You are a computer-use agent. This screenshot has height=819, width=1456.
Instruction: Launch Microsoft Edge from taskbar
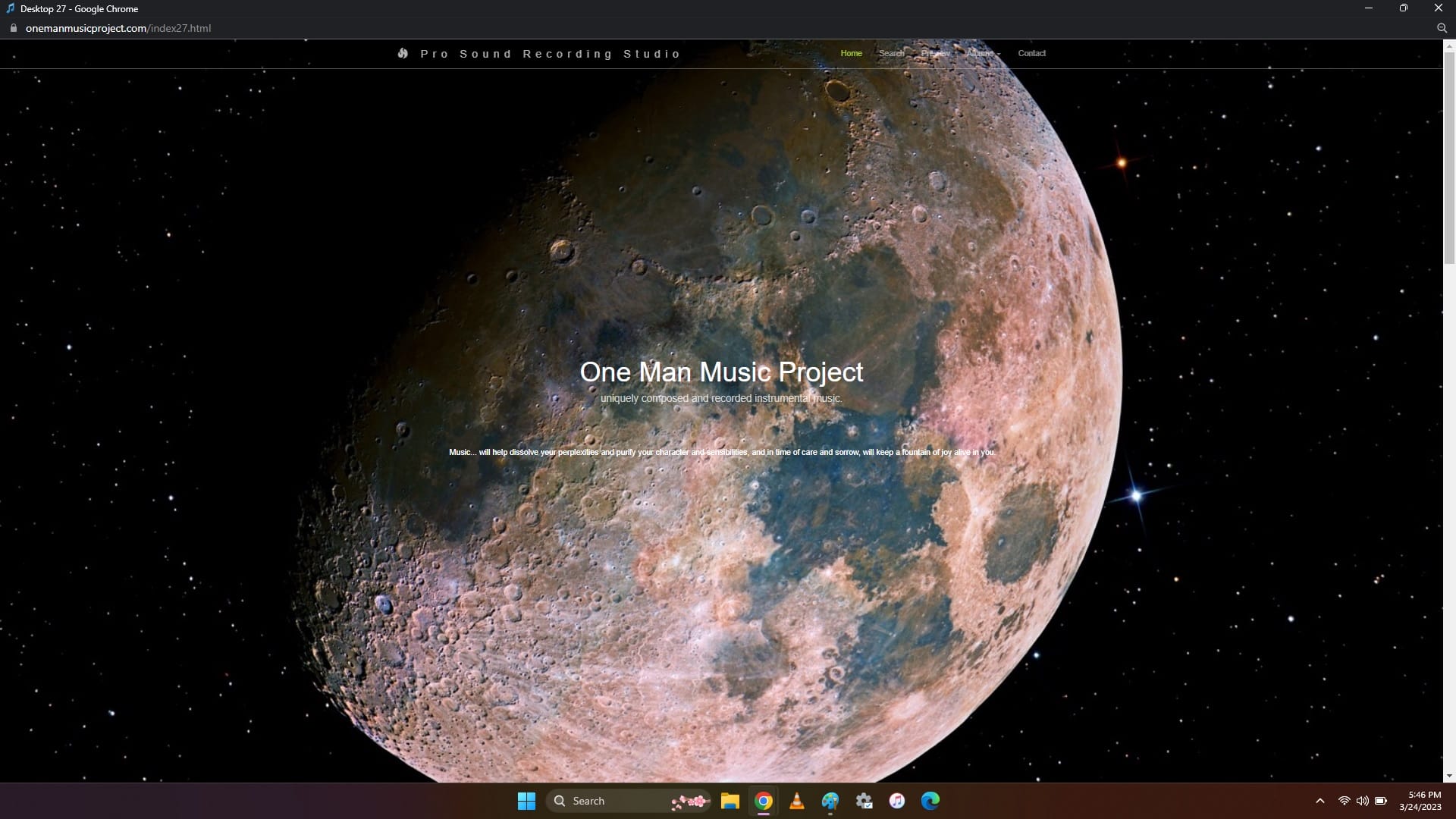click(930, 801)
